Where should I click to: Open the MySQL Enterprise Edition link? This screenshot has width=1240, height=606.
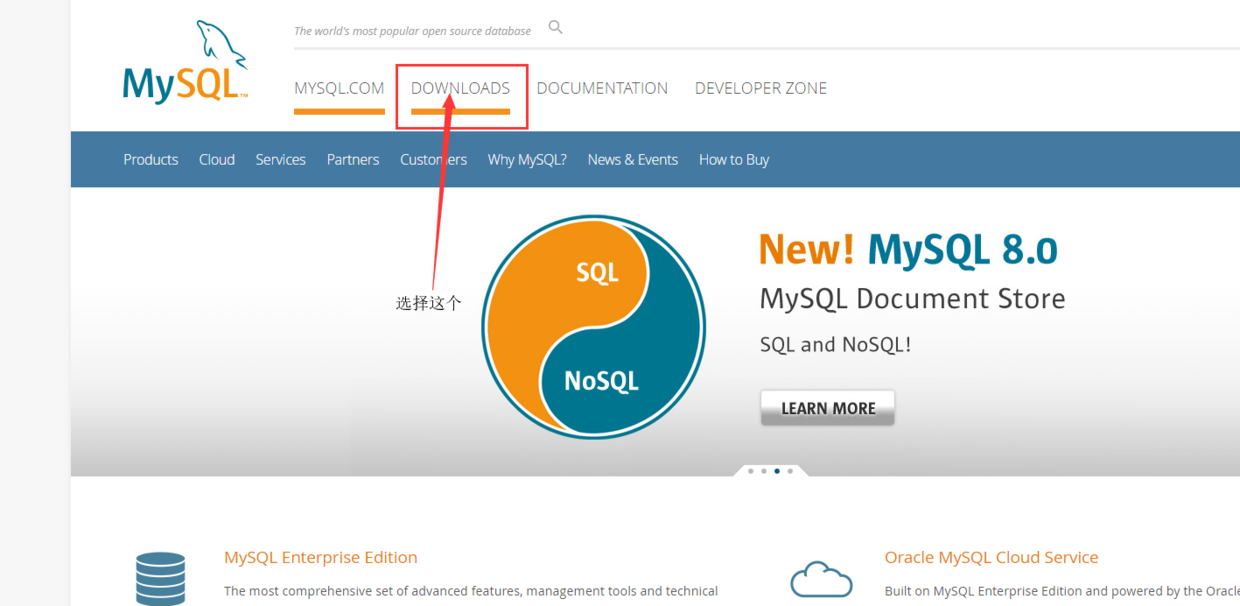(x=321, y=557)
